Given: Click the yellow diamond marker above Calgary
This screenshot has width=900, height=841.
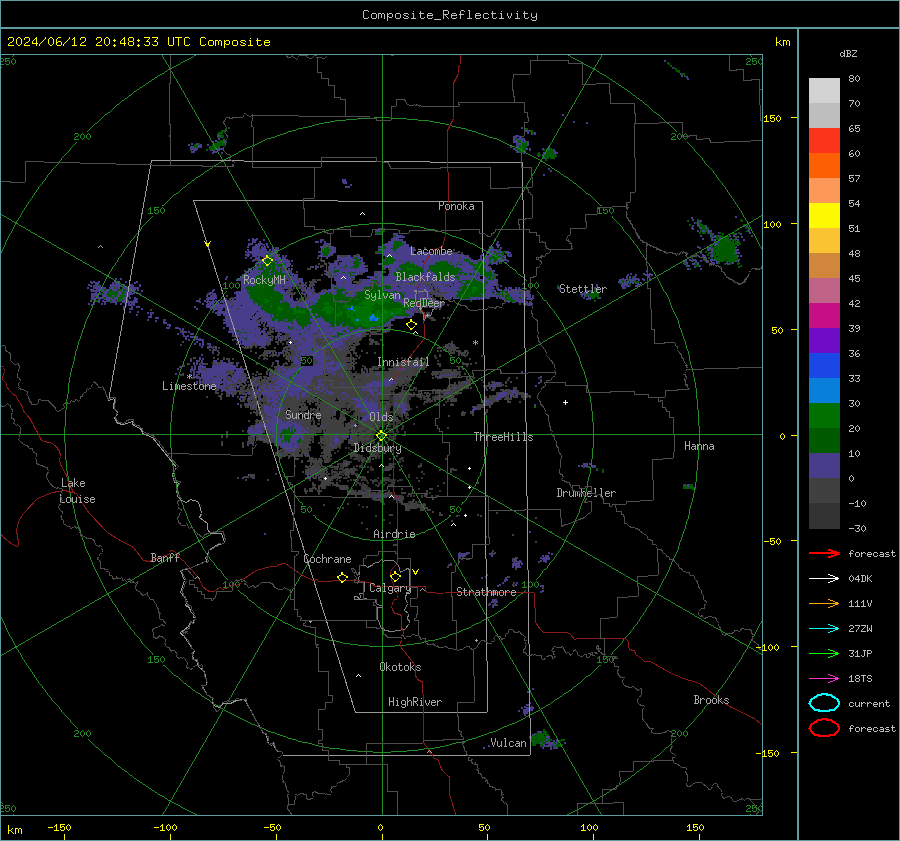Looking at the screenshot, I should 395,576.
